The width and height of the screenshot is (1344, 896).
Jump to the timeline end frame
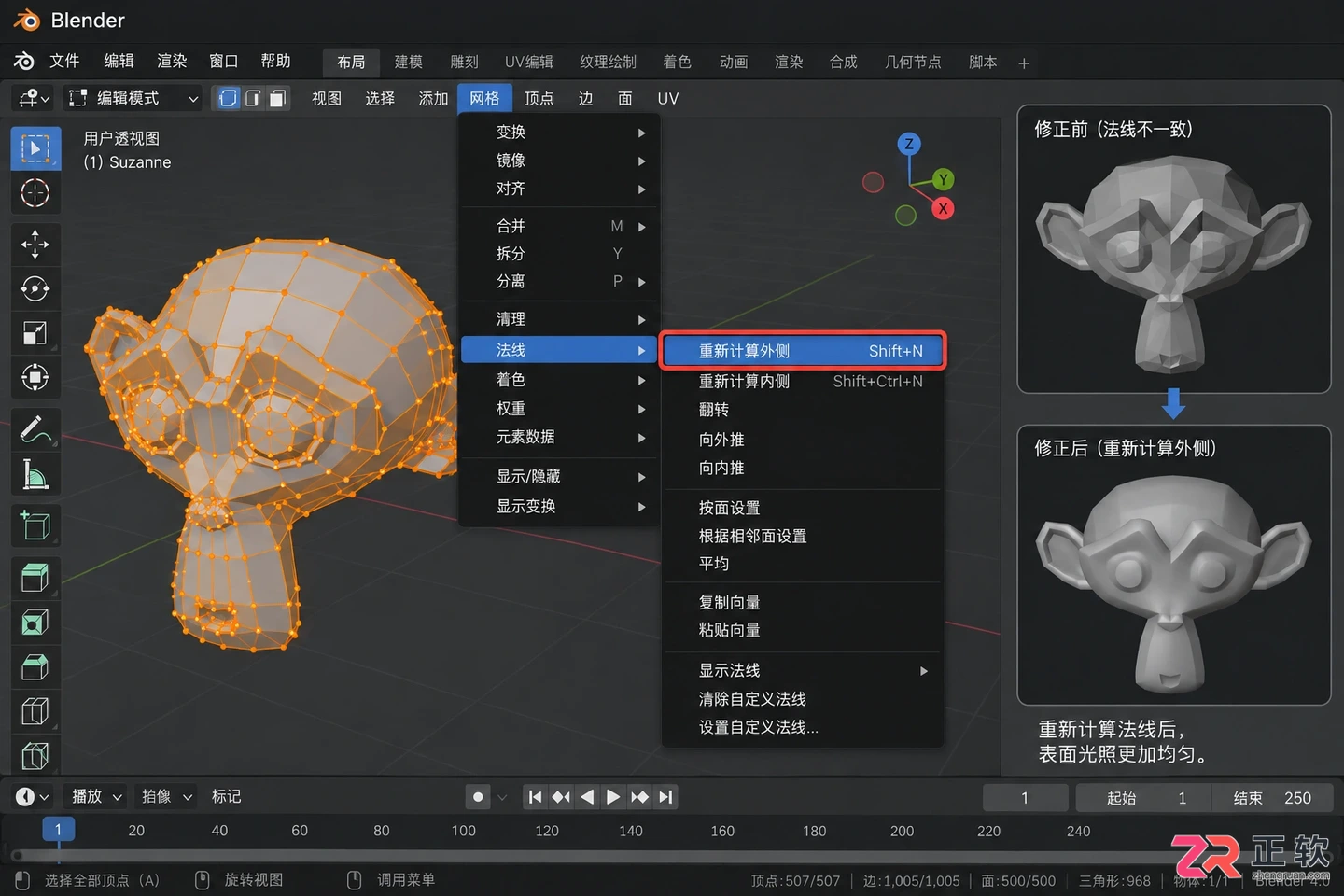coord(665,797)
